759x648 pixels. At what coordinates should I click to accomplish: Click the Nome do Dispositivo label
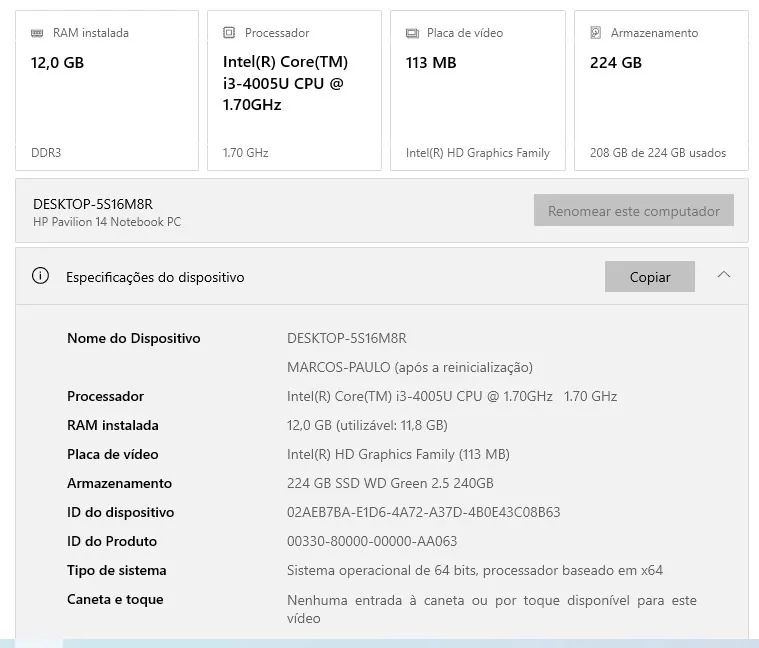134,338
